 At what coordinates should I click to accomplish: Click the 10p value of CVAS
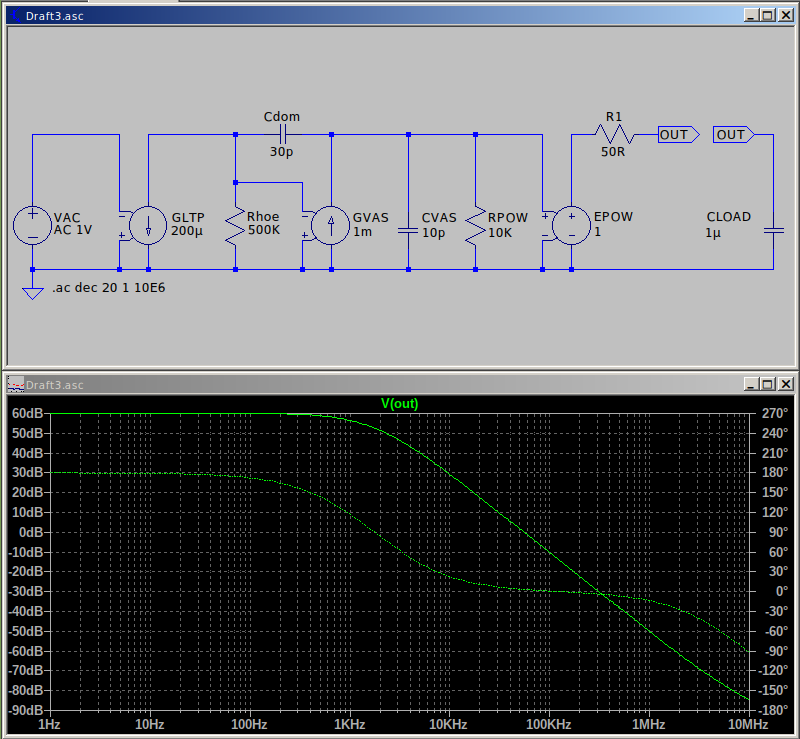[x=433, y=233]
